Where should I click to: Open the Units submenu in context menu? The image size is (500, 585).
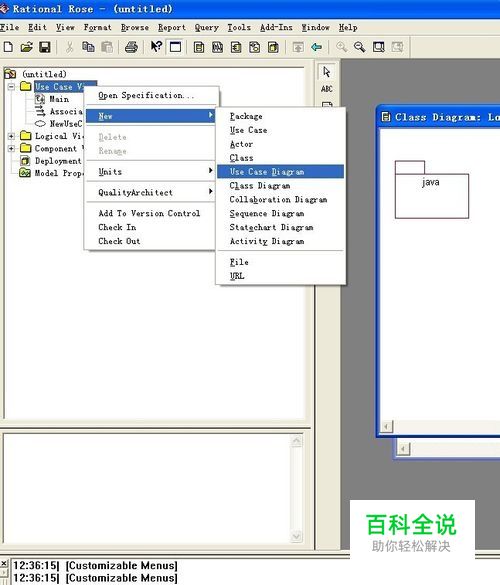point(150,172)
